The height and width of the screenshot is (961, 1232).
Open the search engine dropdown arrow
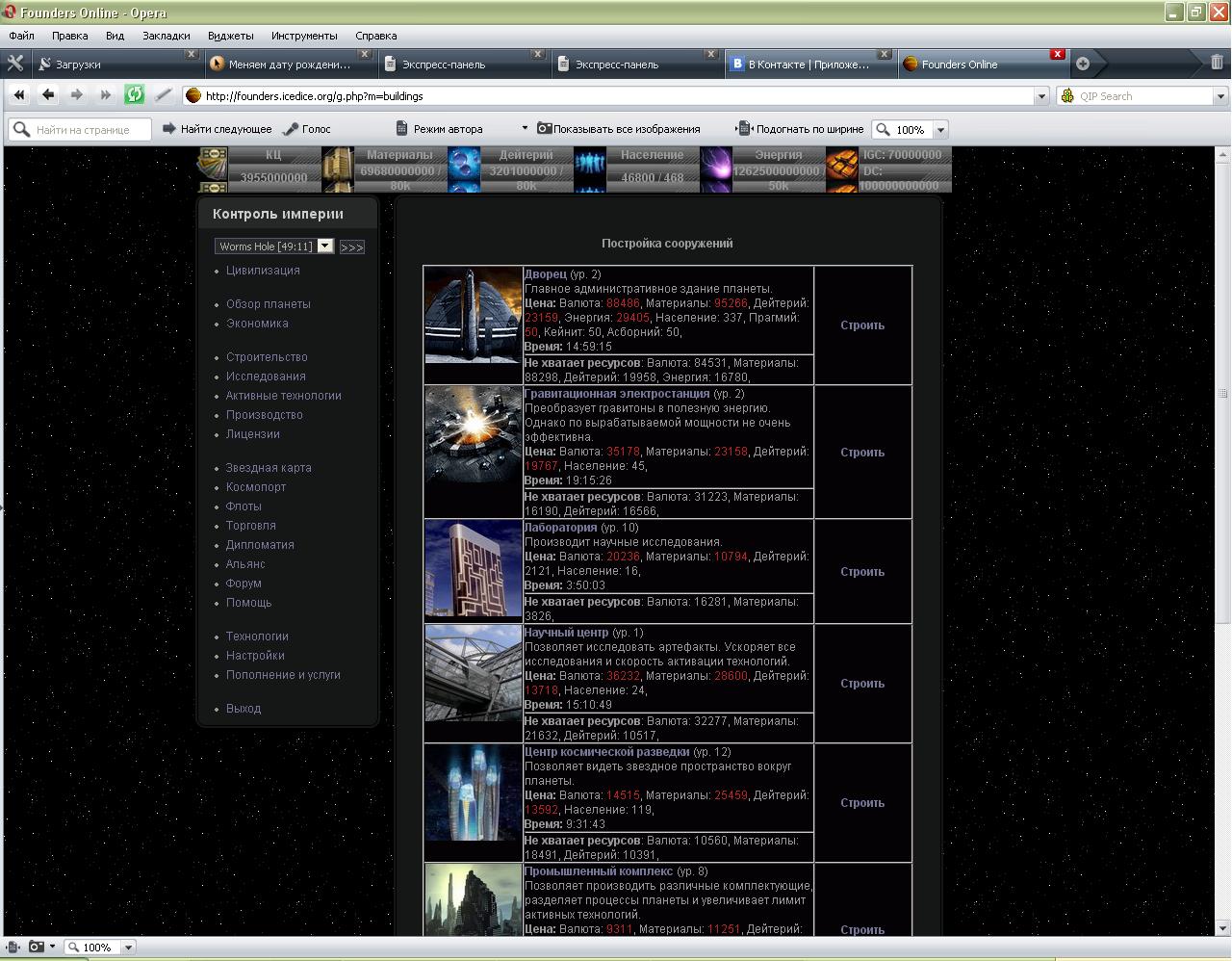(1219, 96)
